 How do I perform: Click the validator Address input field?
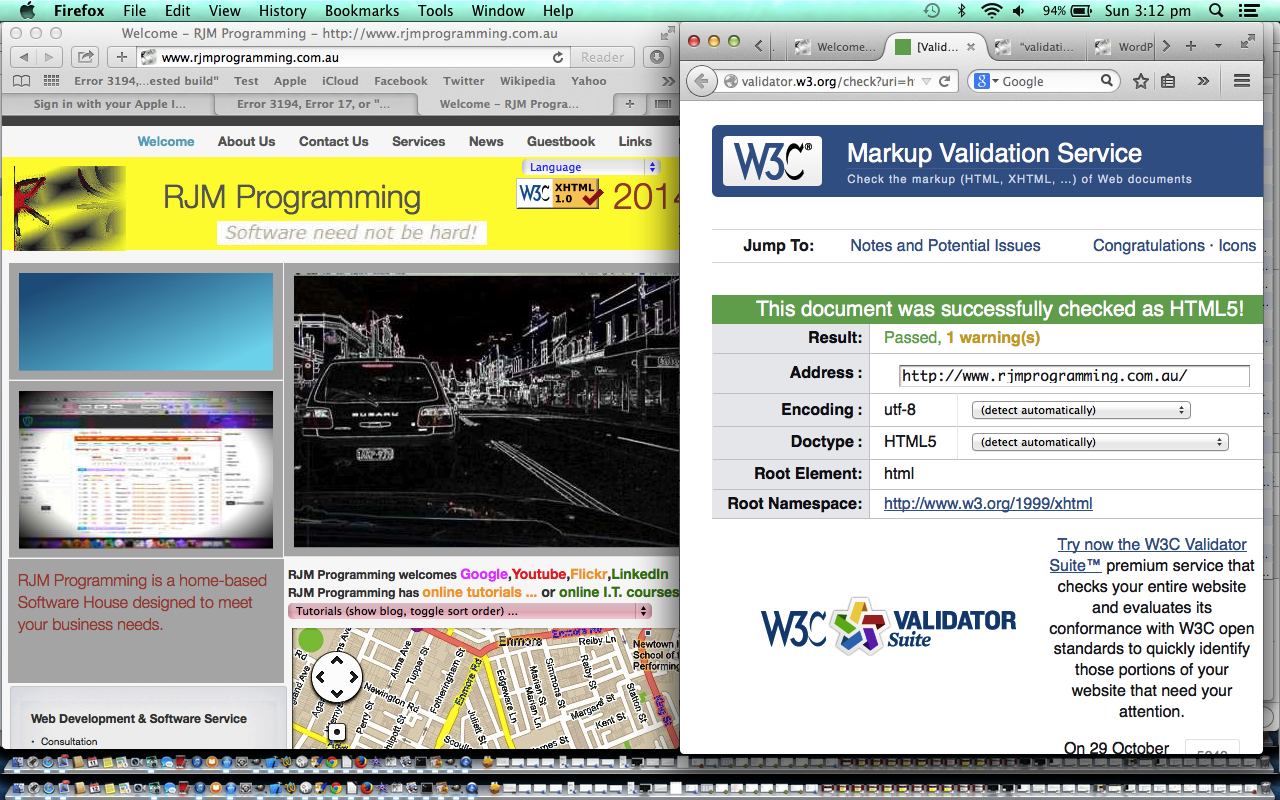[x=1074, y=376]
